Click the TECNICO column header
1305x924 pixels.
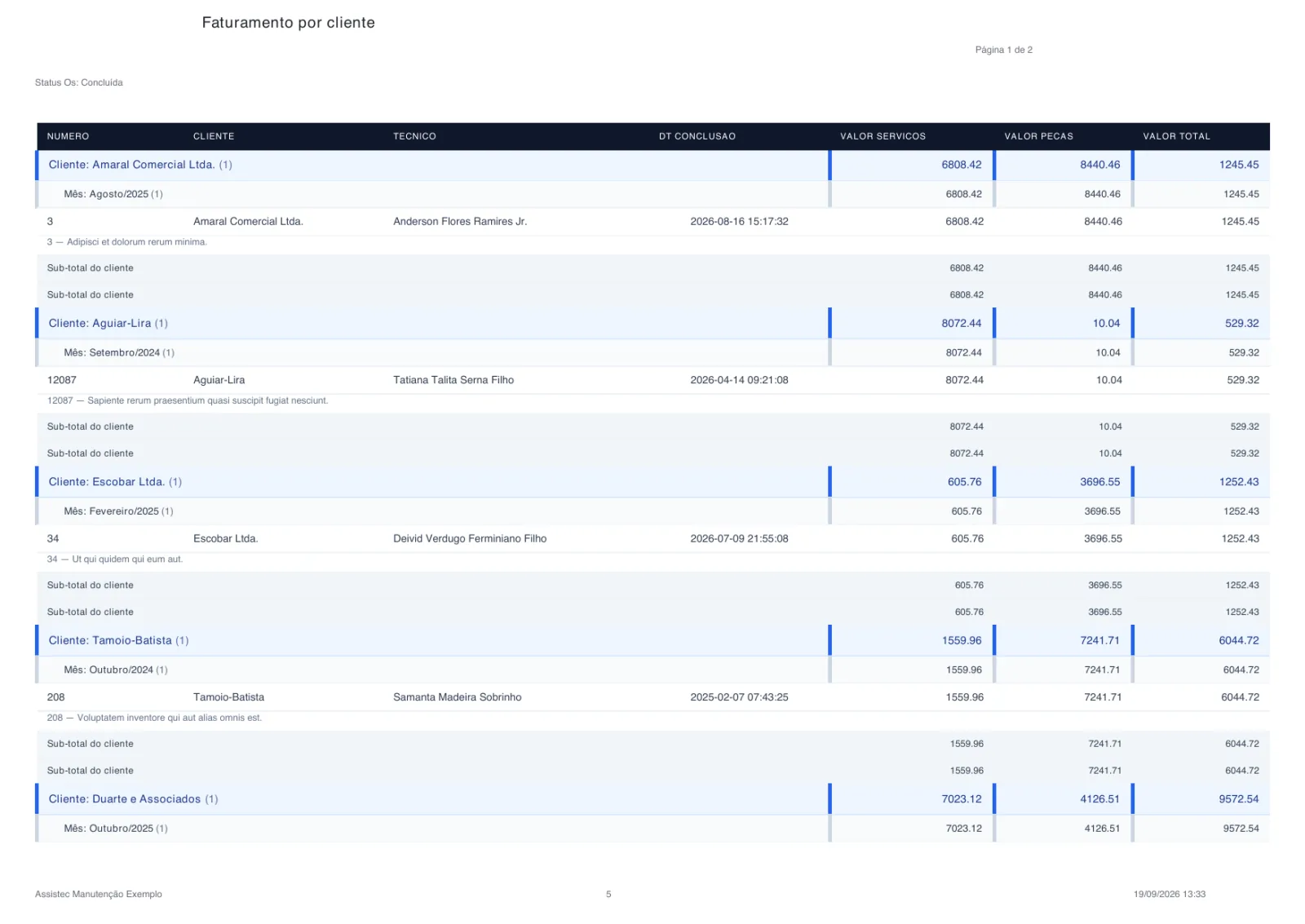tap(414, 136)
